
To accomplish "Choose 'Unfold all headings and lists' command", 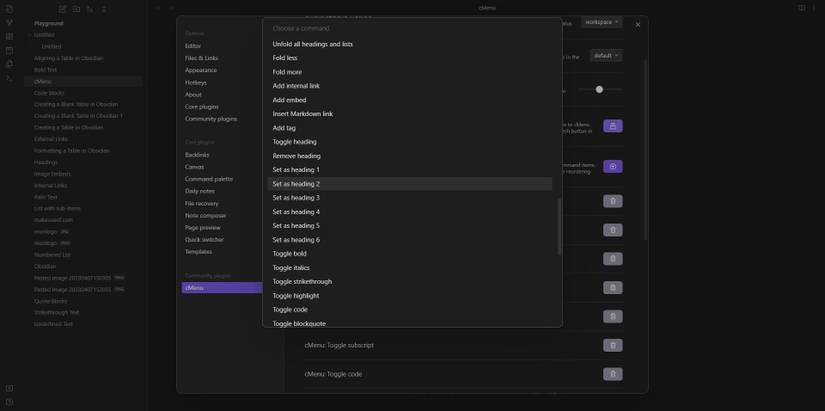I will pos(410,44).
